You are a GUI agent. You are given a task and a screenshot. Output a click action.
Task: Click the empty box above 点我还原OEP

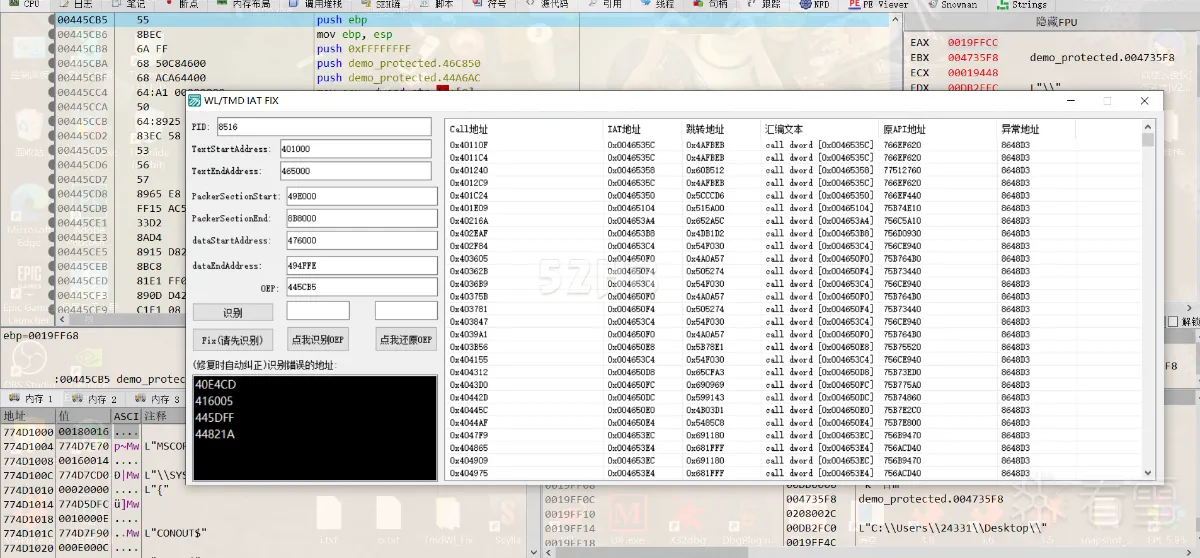tap(406, 311)
